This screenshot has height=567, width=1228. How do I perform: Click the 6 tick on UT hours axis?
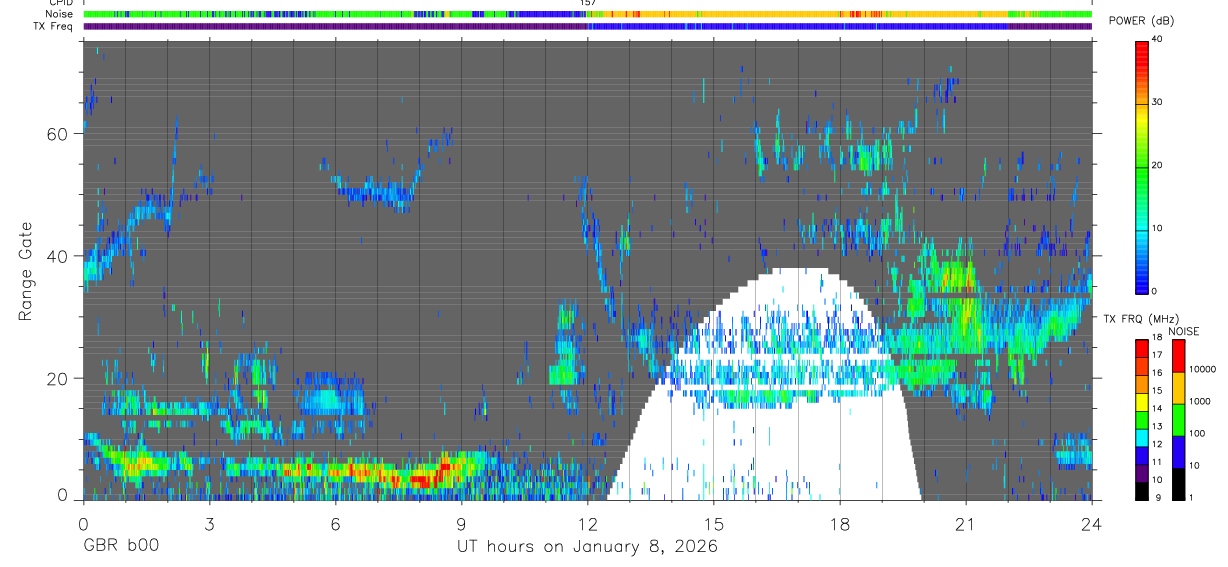(x=335, y=524)
